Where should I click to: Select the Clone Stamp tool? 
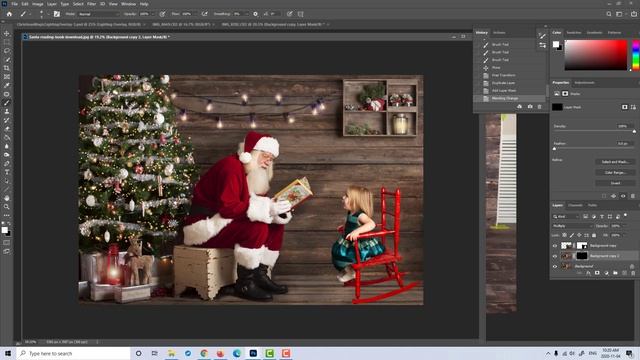[7, 111]
